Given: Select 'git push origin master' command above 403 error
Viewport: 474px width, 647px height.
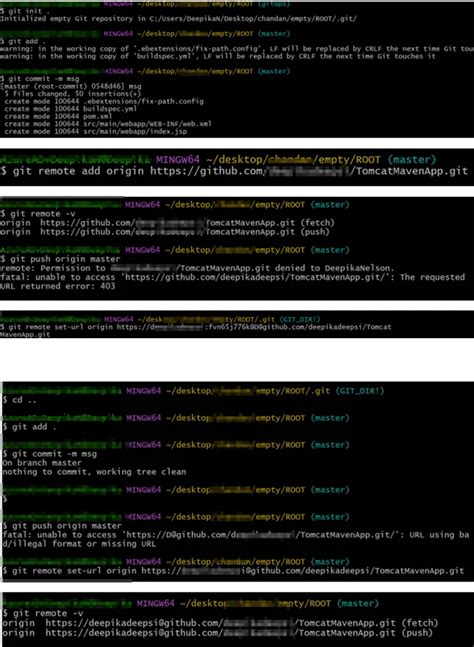Looking at the screenshot, I should tap(60, 259).
